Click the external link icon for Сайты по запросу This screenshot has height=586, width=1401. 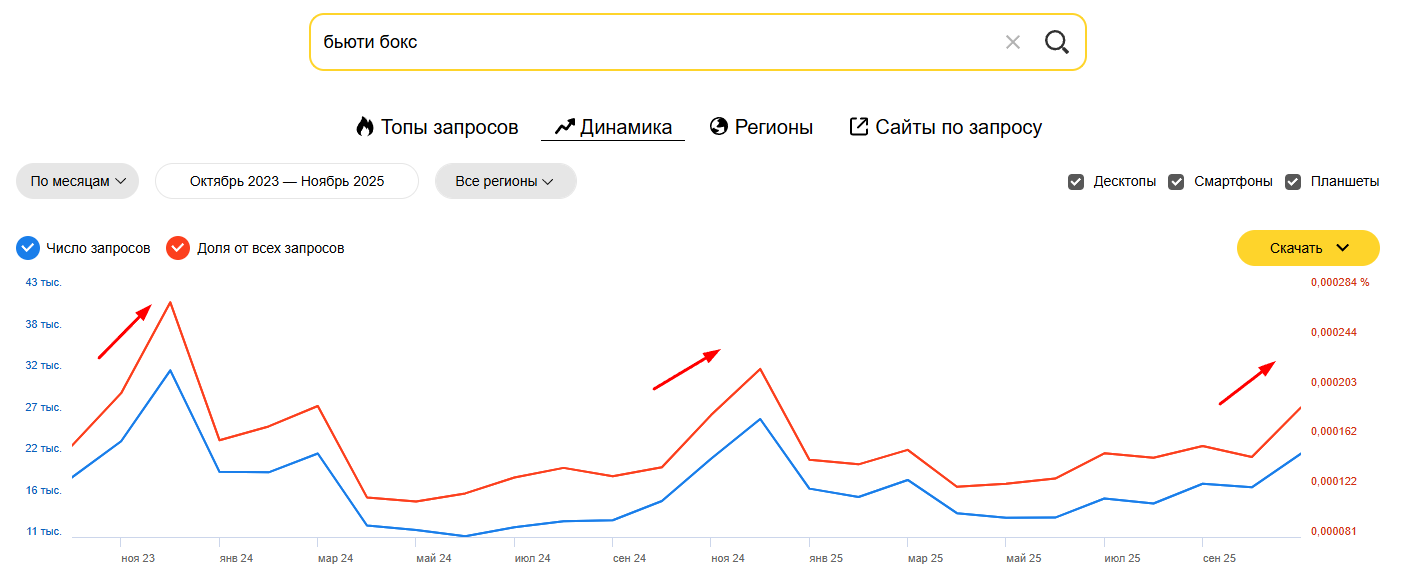tap(858, 127)
